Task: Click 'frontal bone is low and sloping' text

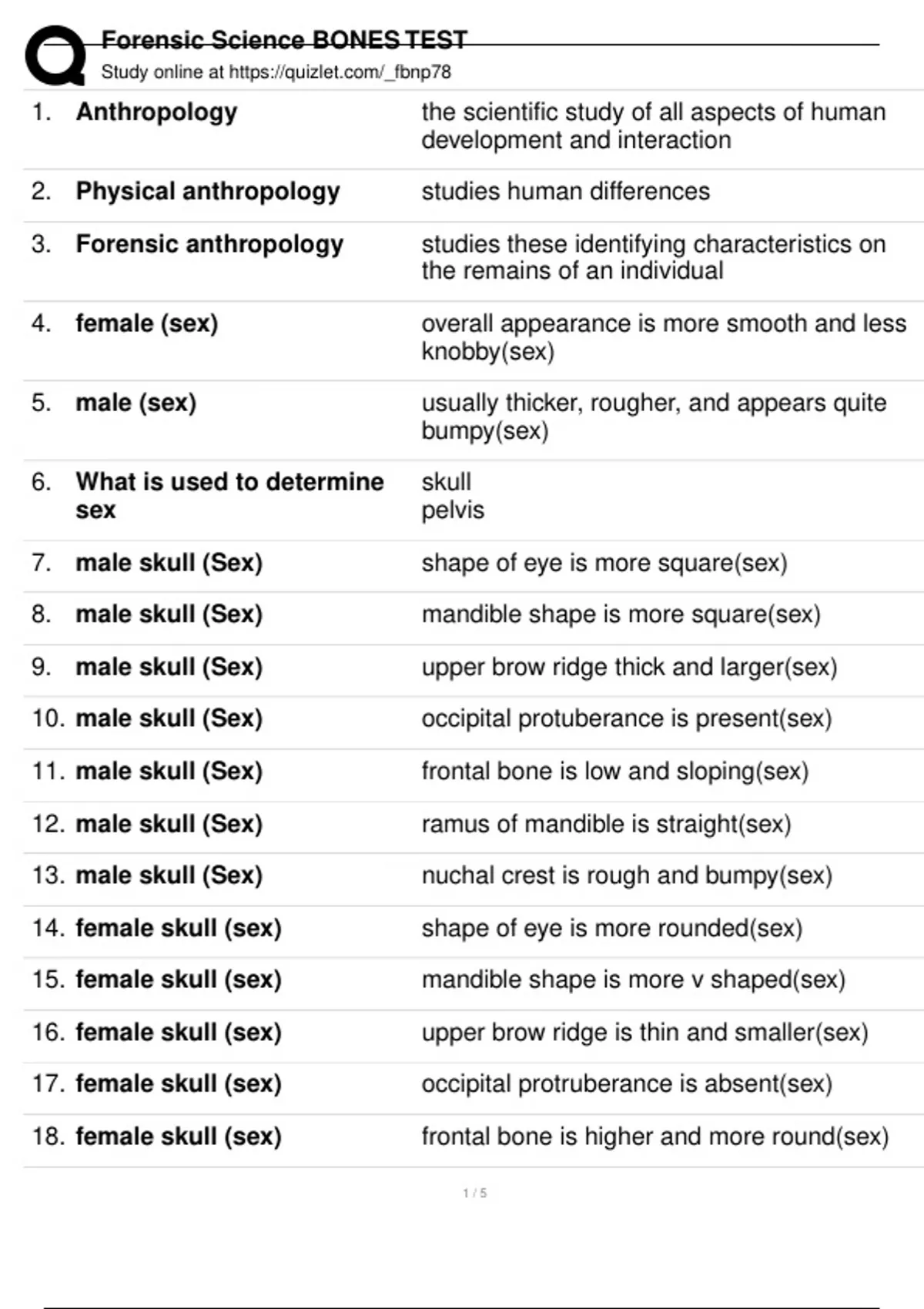Action: coord(614,771)
